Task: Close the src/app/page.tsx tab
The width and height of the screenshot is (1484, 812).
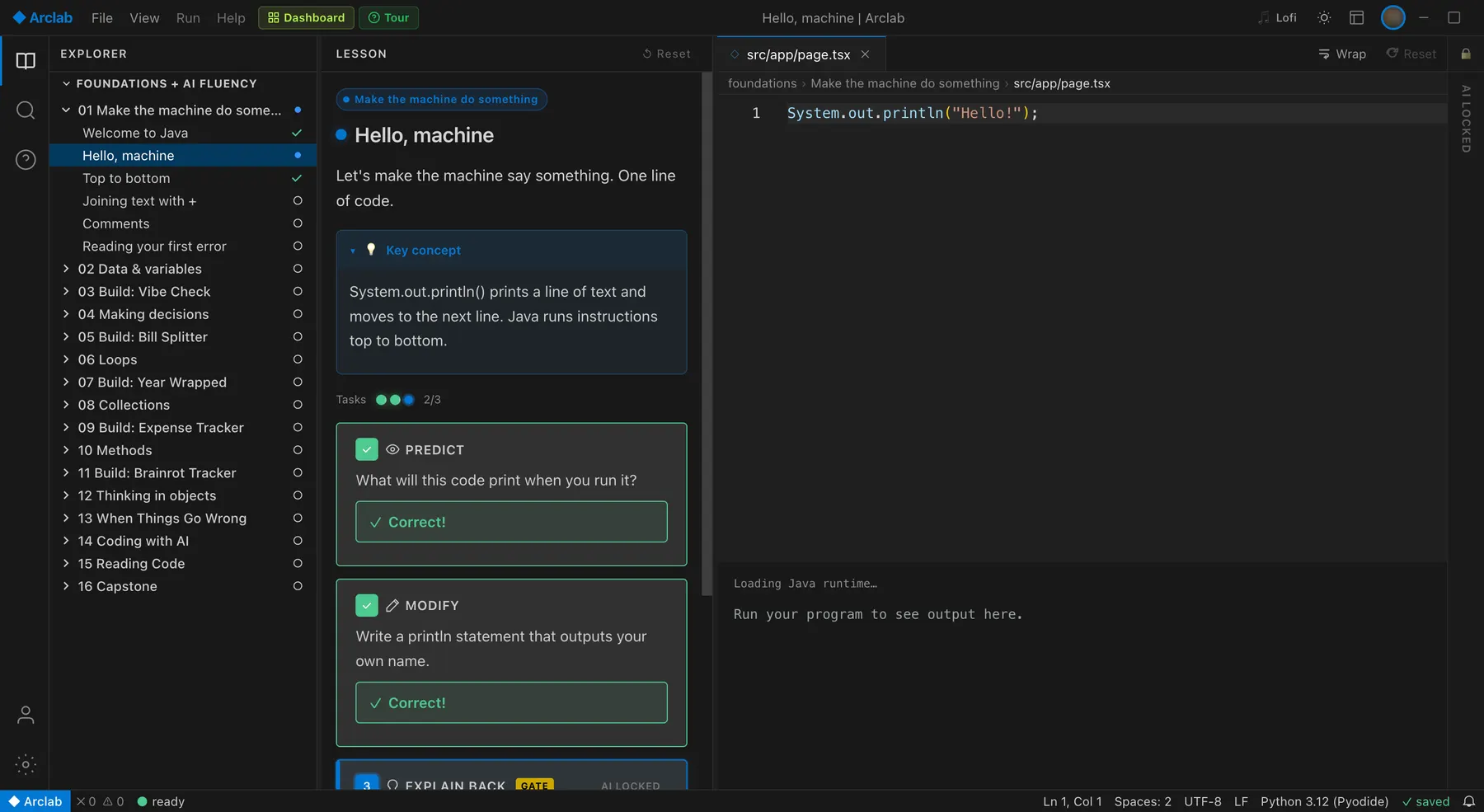Action: (x=865, y=54)
